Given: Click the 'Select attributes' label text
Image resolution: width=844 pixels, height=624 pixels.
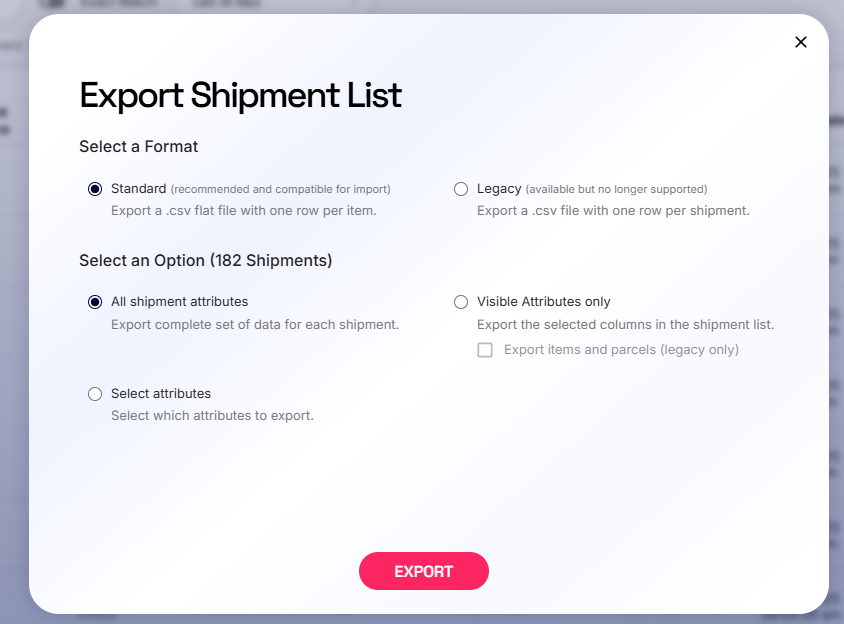Looking at the screenshot, I should coord(161,394).
